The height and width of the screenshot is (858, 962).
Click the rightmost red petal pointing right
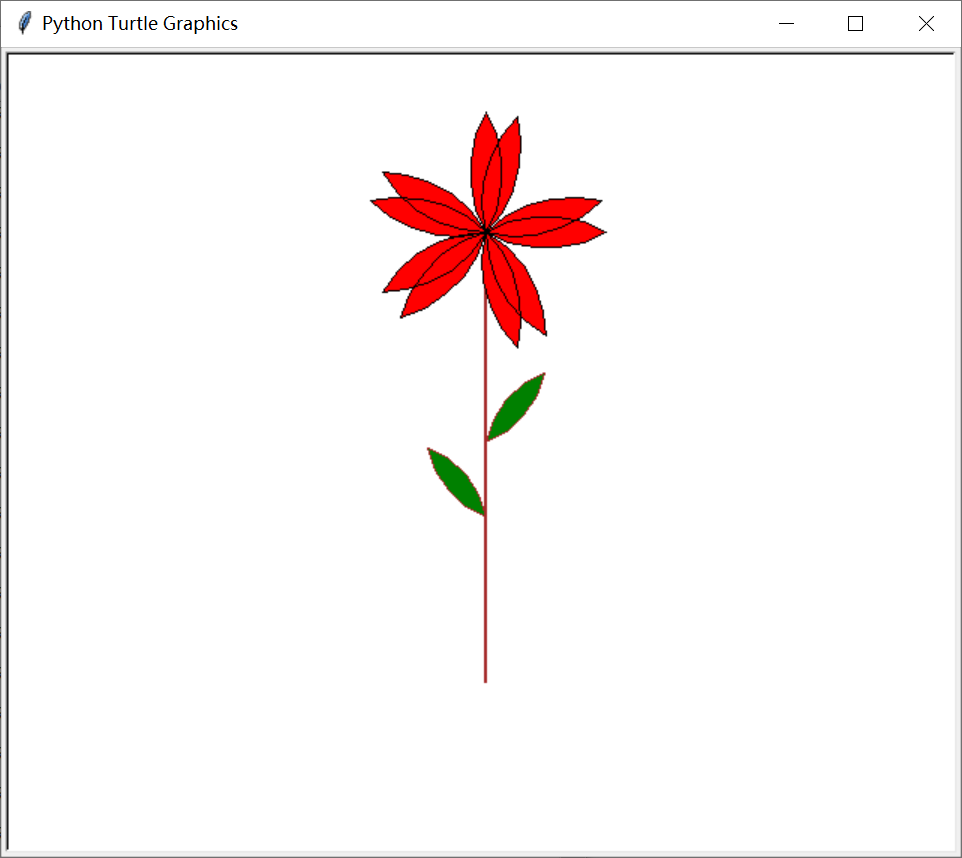552,233
